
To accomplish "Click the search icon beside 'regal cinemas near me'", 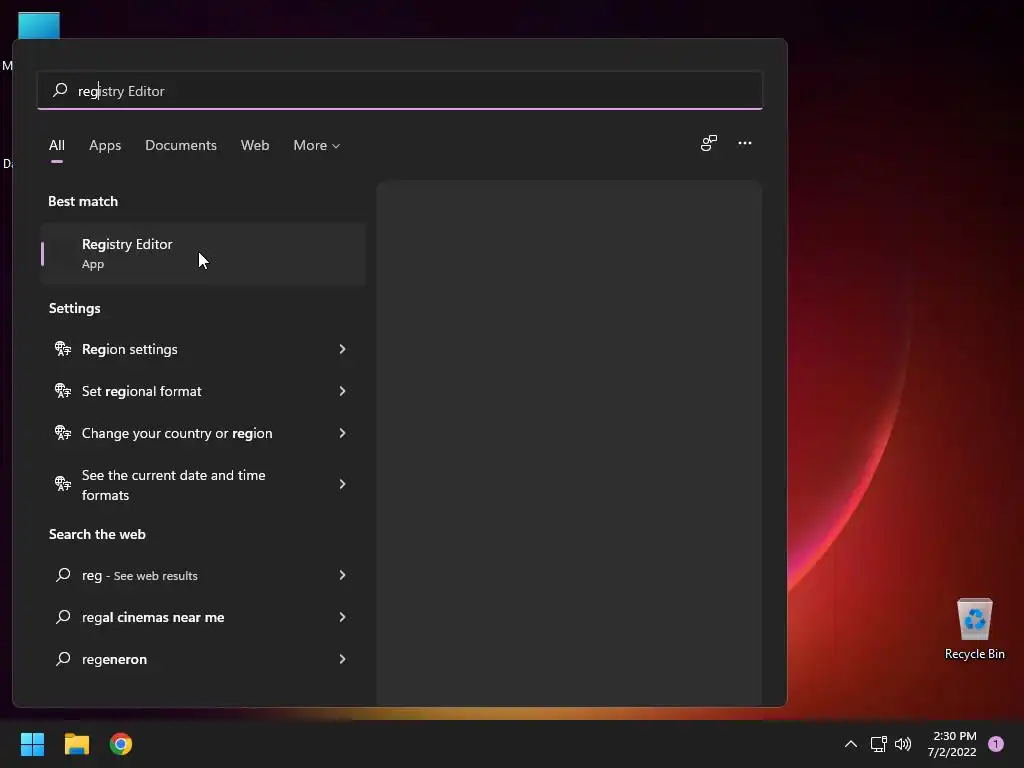I will [x=63, y=616].
